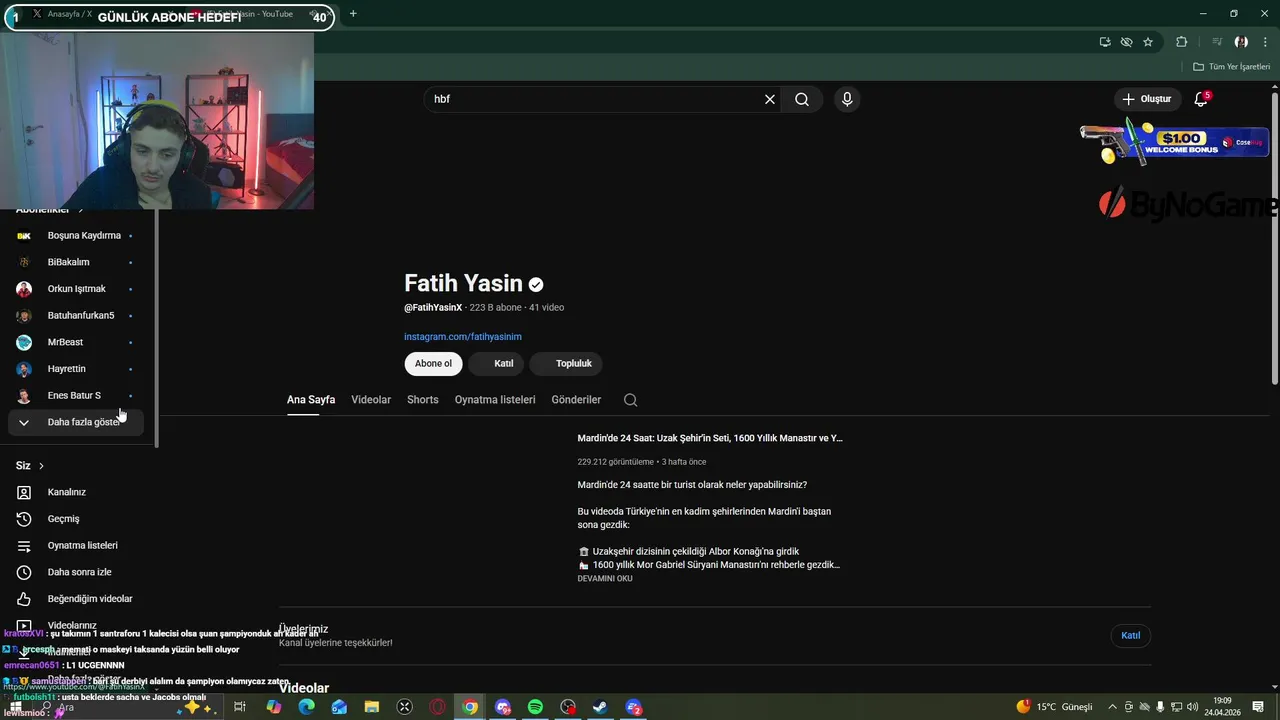Subscribe with the Abone ol button

(433, 364)
